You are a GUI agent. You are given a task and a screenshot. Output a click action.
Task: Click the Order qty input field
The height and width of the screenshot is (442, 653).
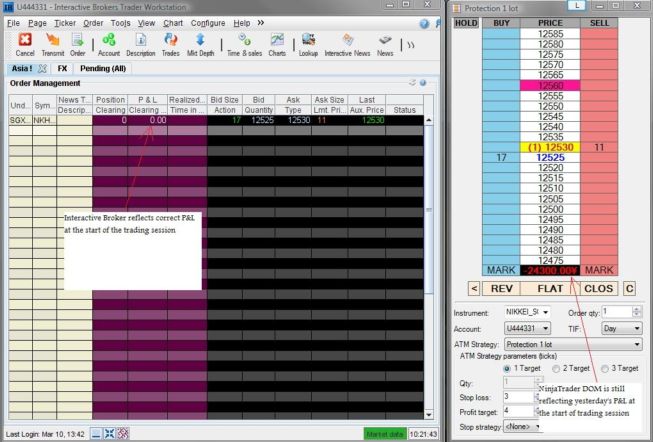click(x=617, y=312)
